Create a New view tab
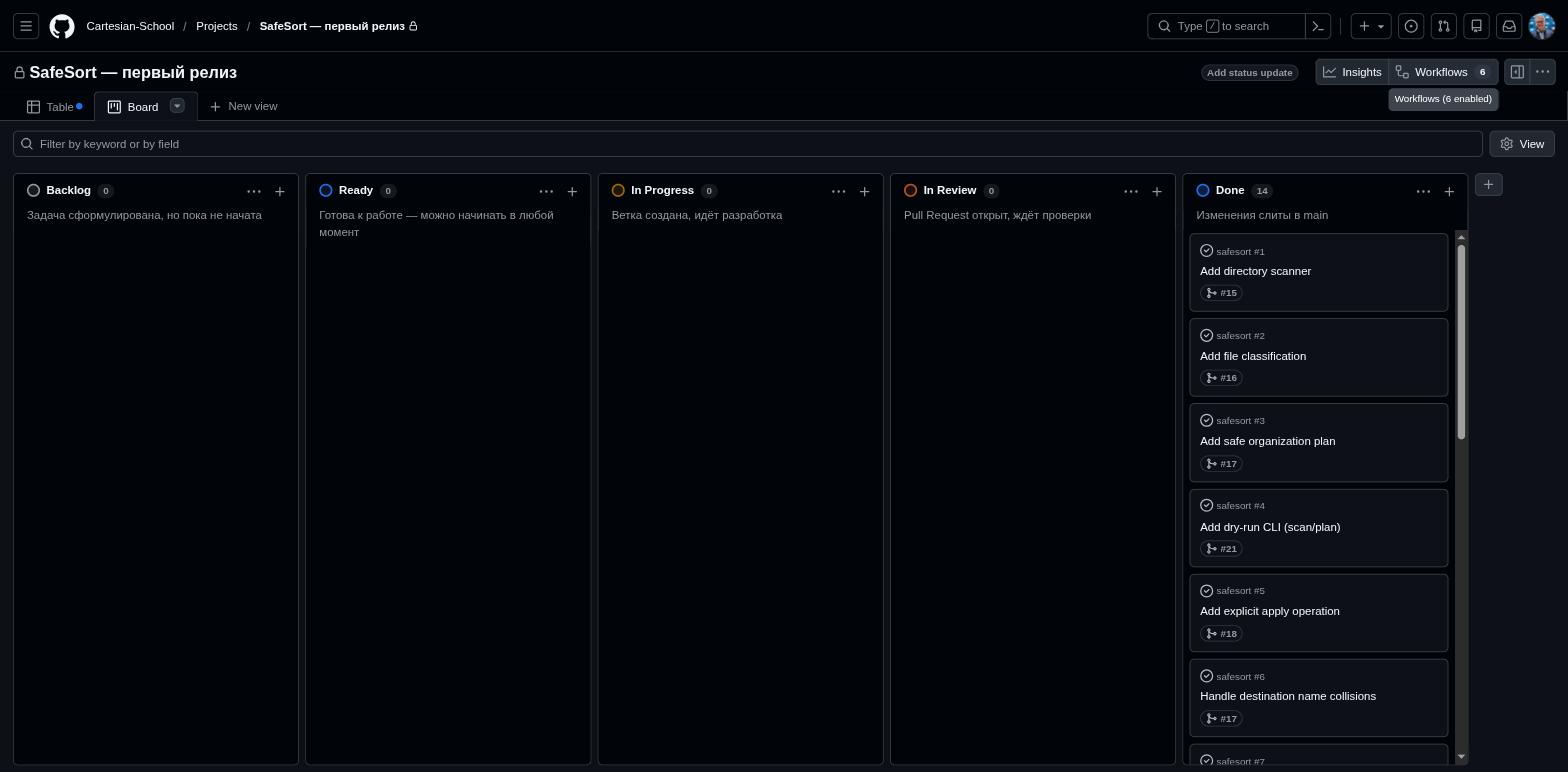 pyautogui.click(x=243, y=106)
